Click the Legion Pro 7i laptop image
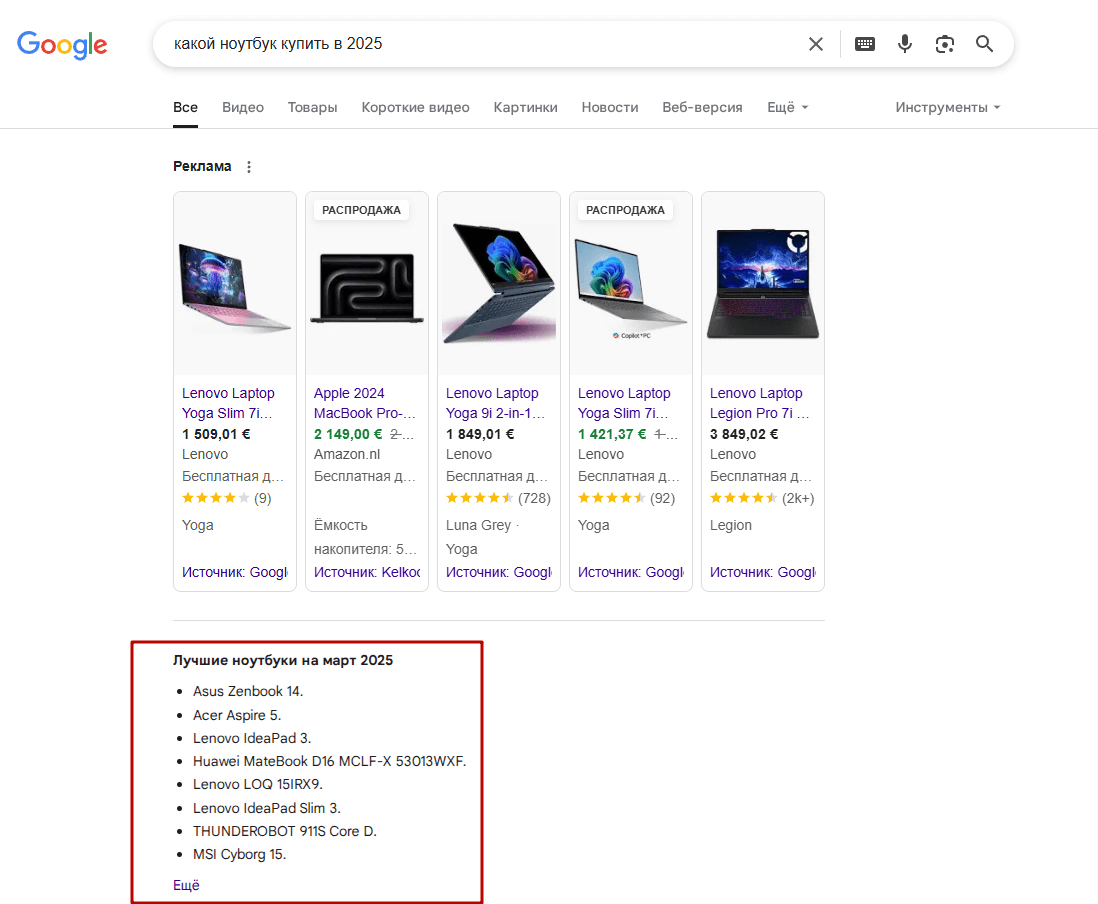 click(763, 284)
